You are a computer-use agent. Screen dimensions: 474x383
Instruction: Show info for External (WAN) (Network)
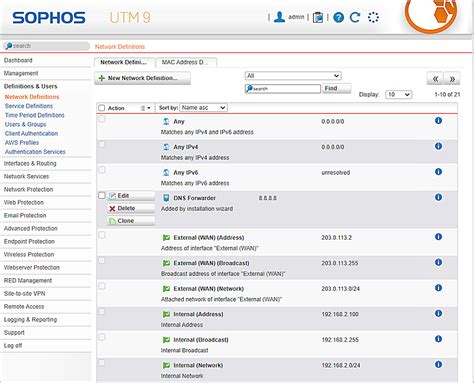(438, 288)
